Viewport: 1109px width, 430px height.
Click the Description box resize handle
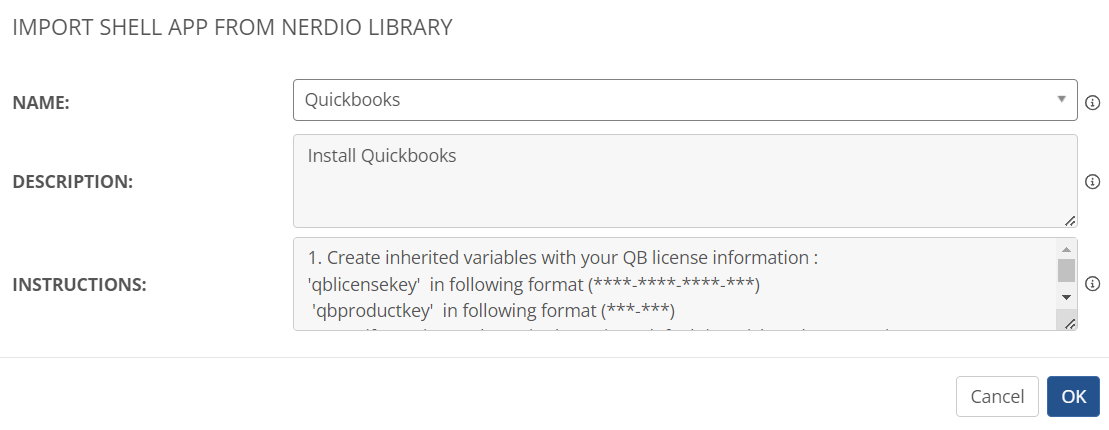[x=1069, y=220]
